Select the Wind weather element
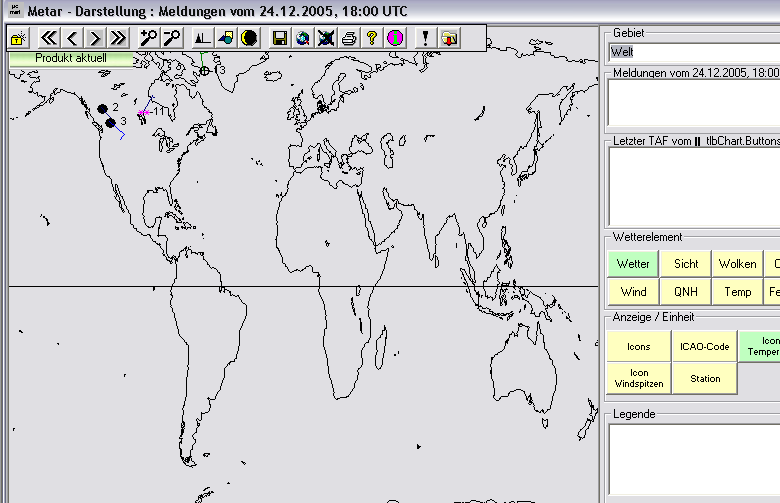This screenshot has width=780, height=503. [x=632, y=292]
